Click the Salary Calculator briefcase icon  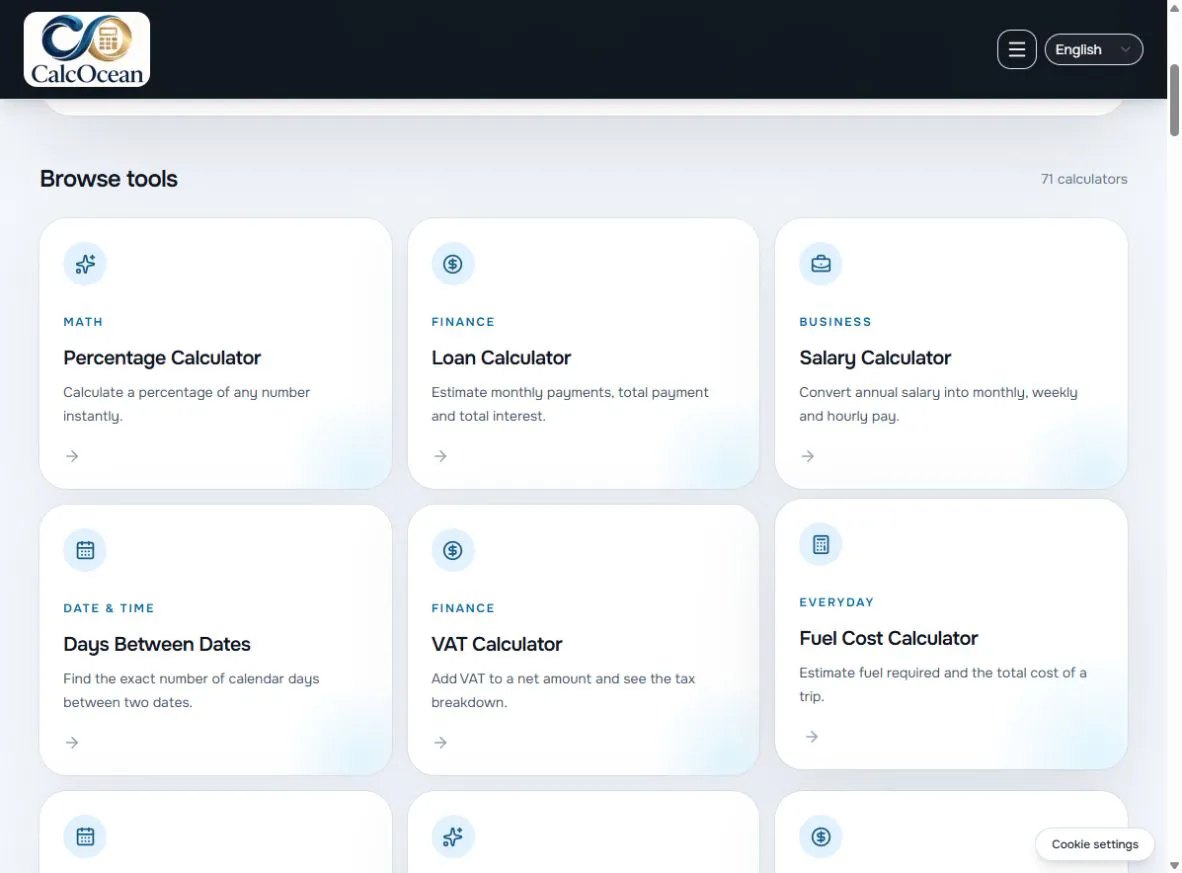click(820, 264)
